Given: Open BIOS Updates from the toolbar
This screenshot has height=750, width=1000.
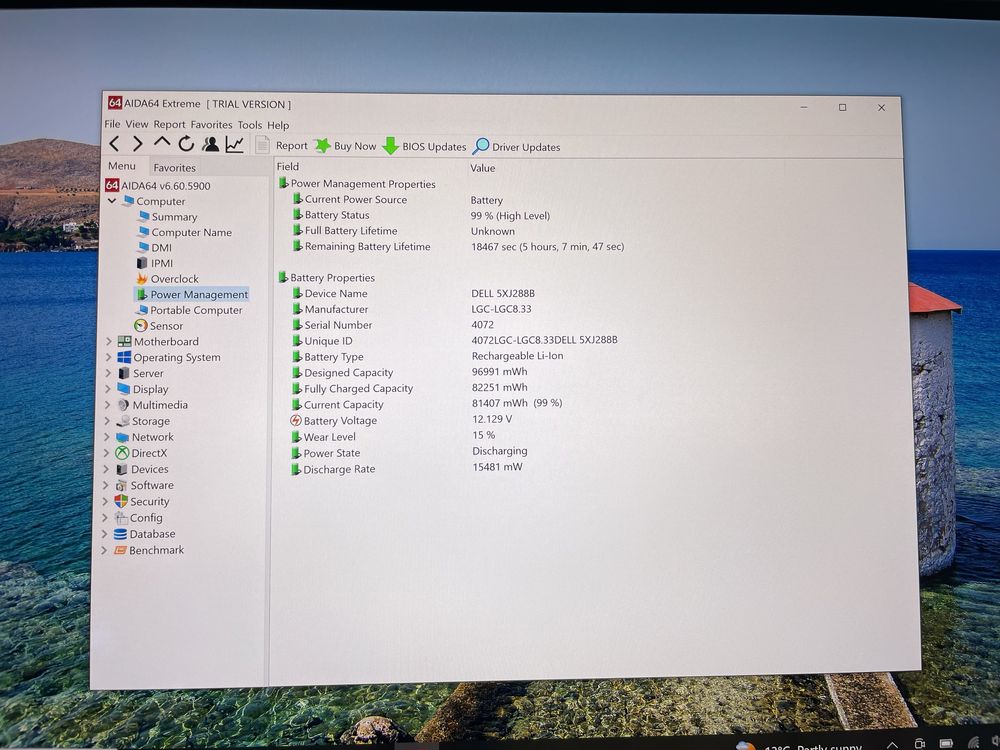Looking at the screenshot, I should pyautogui.click(x=425, y=147).
